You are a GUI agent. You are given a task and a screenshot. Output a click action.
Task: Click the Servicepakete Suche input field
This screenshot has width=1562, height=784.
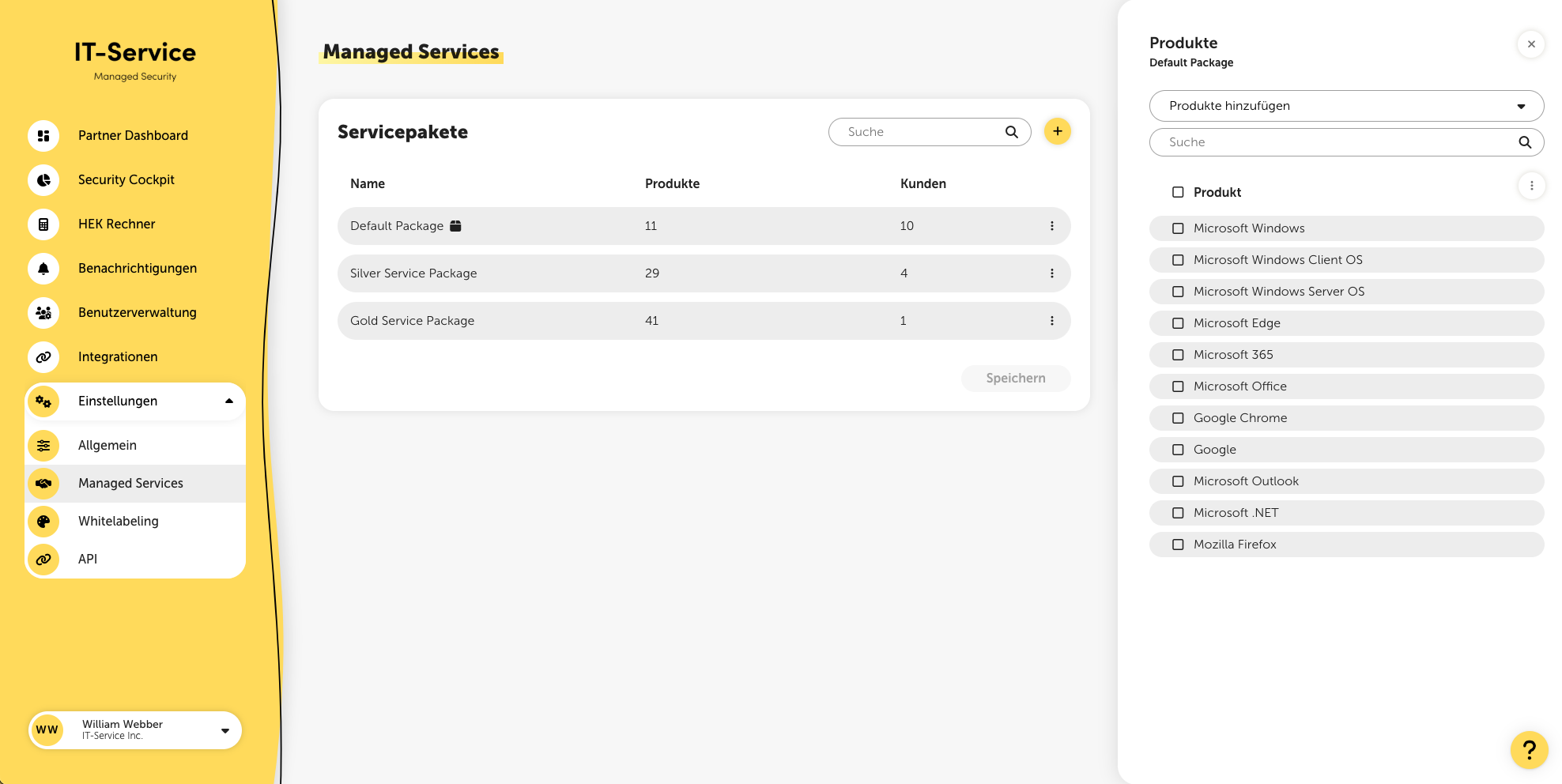(x=930, y=132)
